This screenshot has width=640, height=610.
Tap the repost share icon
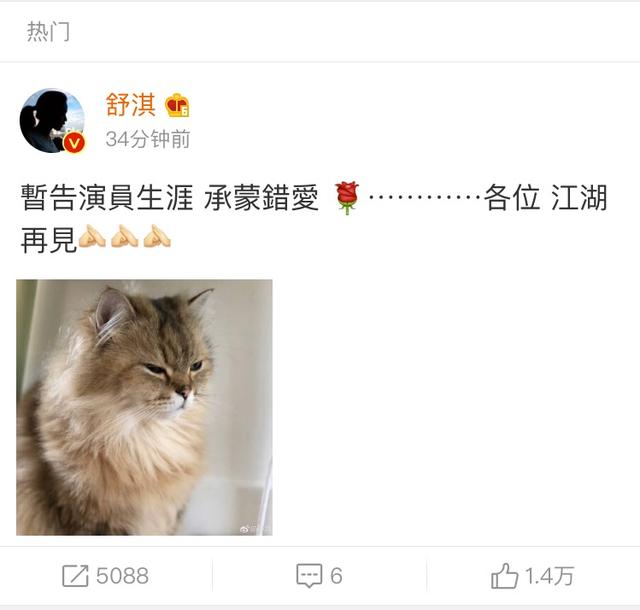pyautogui.click(x=75, y=576)
